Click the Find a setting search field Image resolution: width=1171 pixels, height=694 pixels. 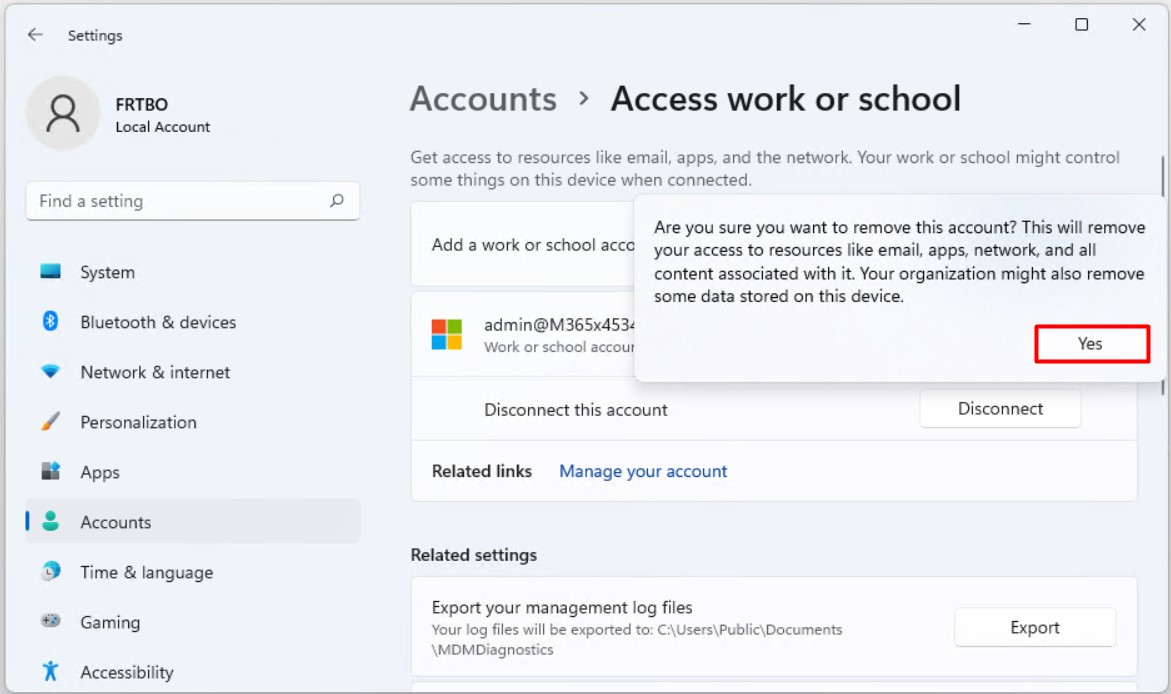(193, 201)
